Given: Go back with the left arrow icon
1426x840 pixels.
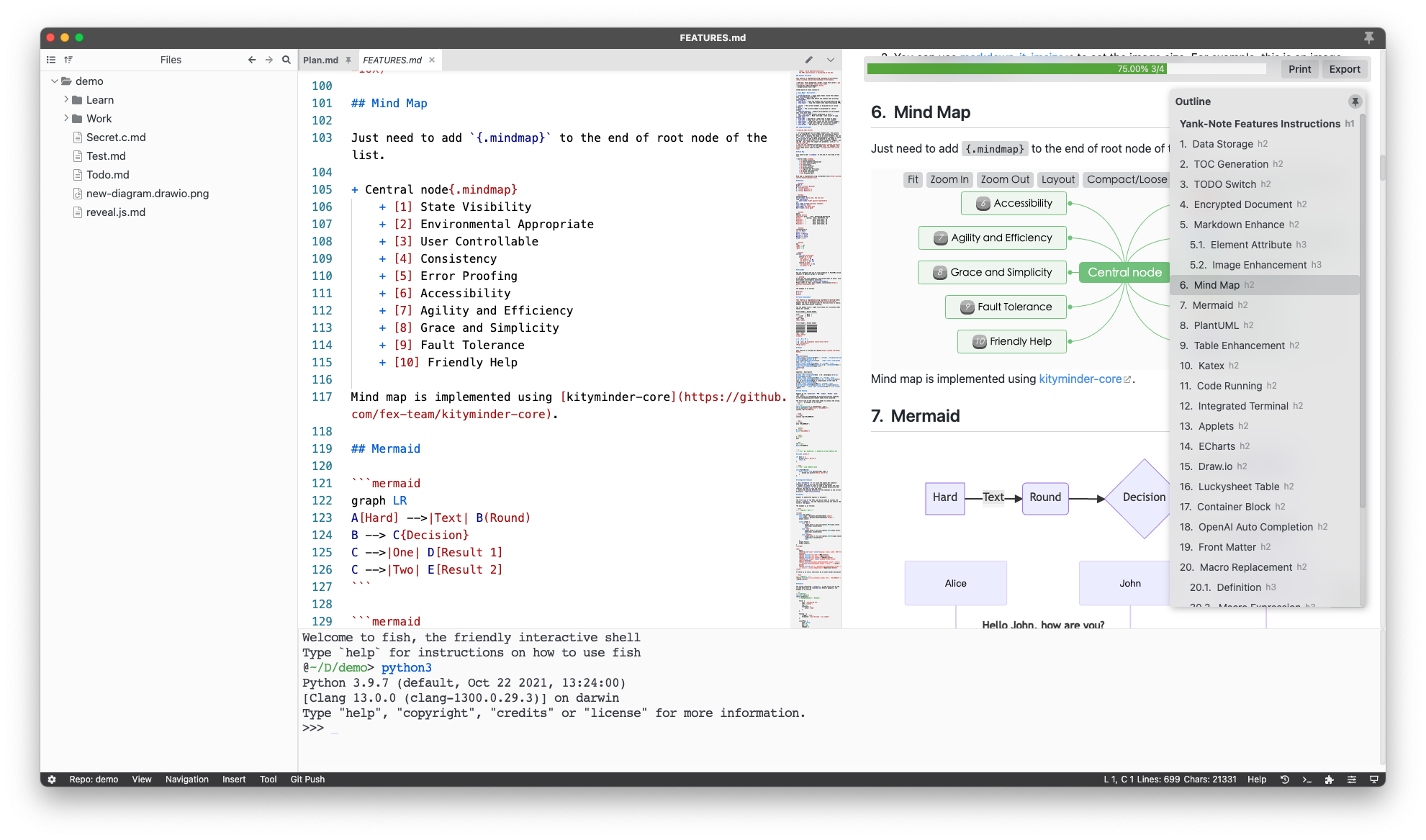Looking at the screenshot, I should coord(252,60).
